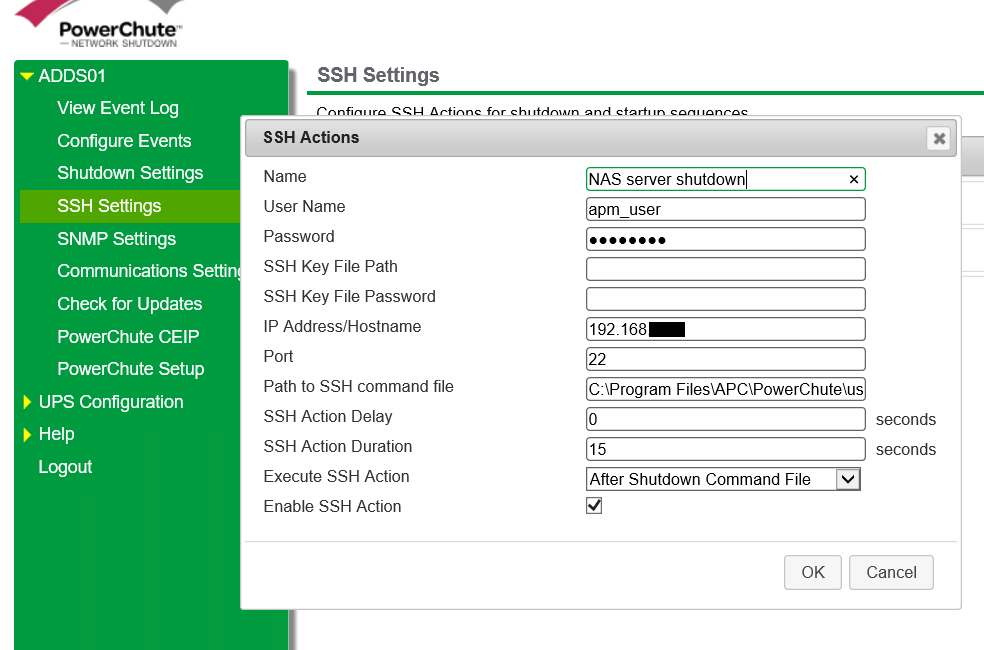The image size is (984, 650).
Task: Open PowerChute Setup page
Action: [131, 369]
